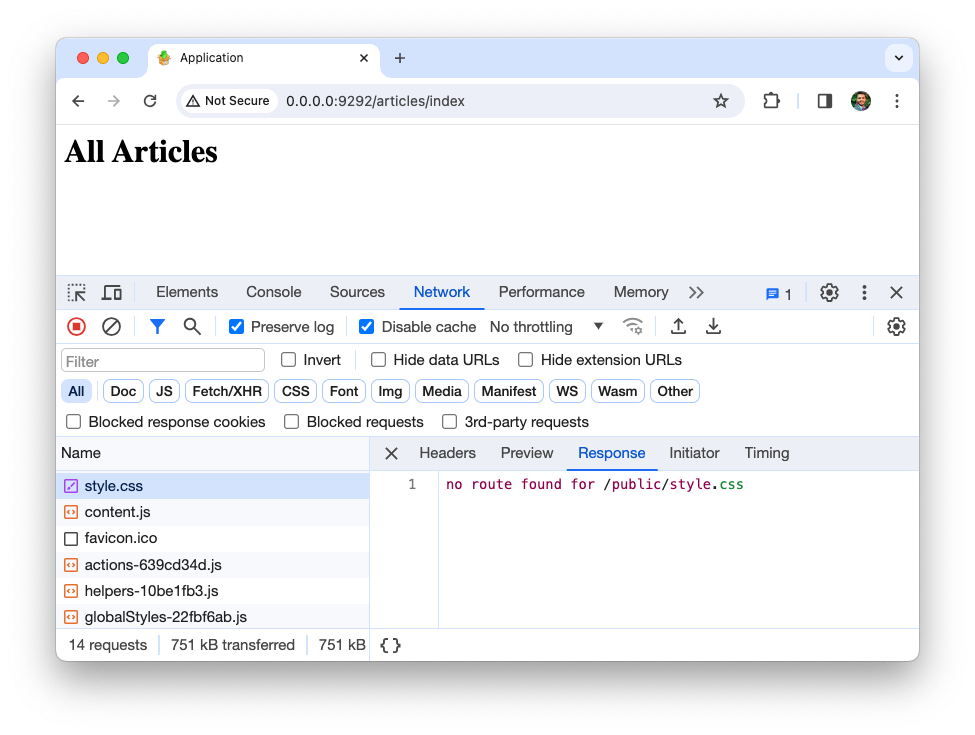975x735 pixels.
Task: Open the No throttling dropdown
Action: (x=546, y=327)
